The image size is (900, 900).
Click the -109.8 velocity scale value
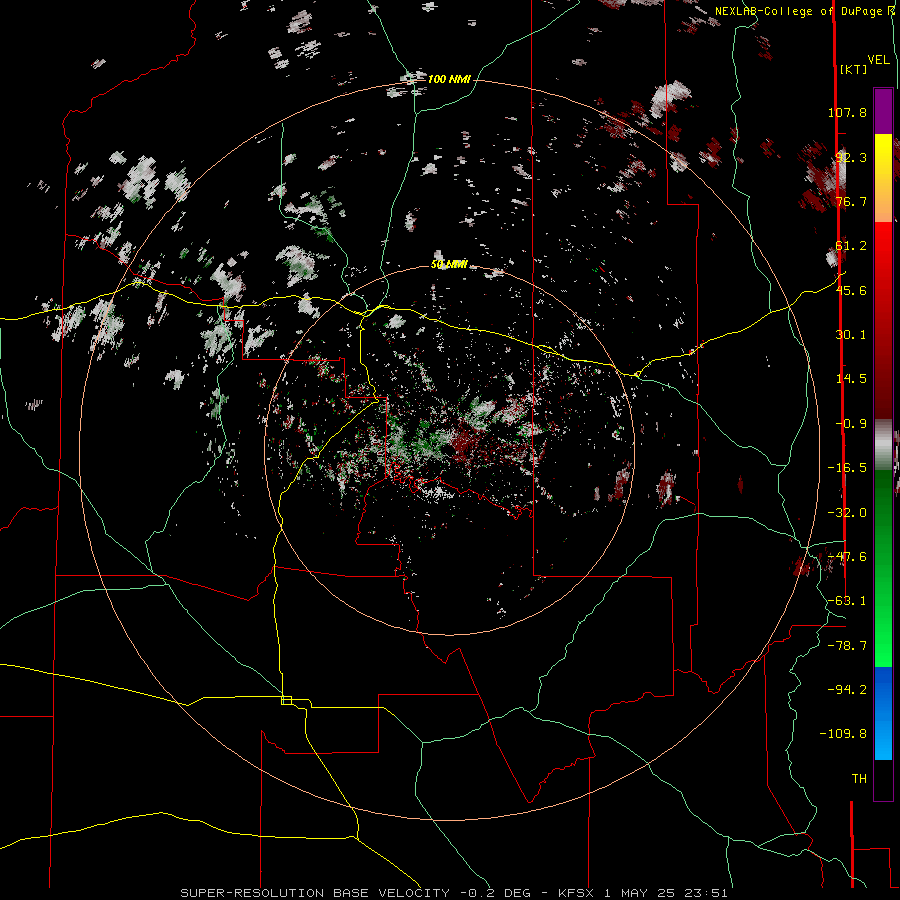[x=843, y=734]
